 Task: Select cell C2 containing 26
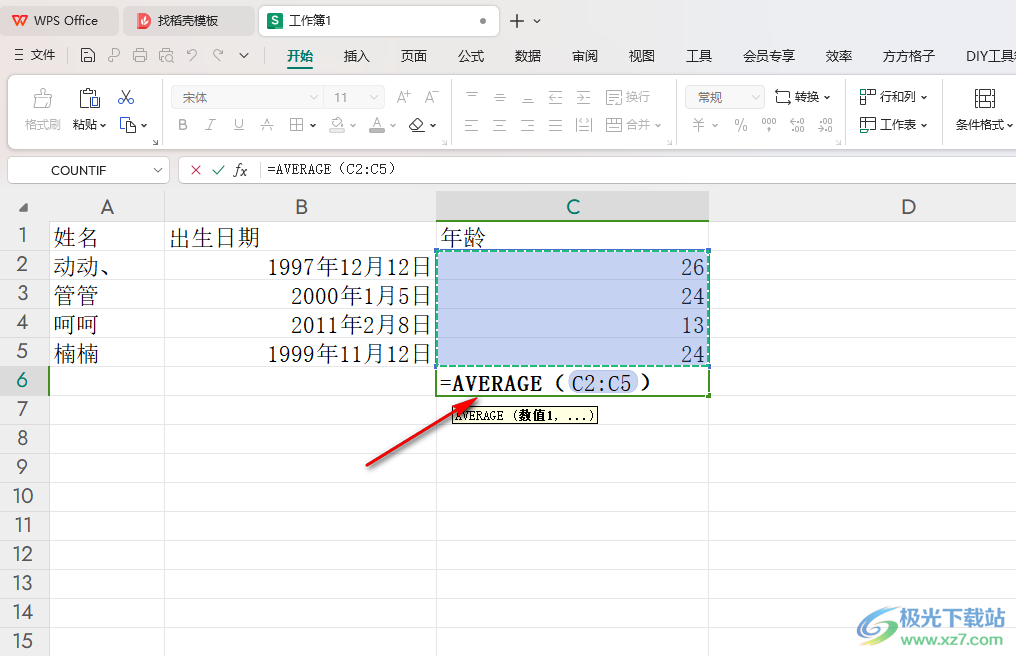point(572,266)
